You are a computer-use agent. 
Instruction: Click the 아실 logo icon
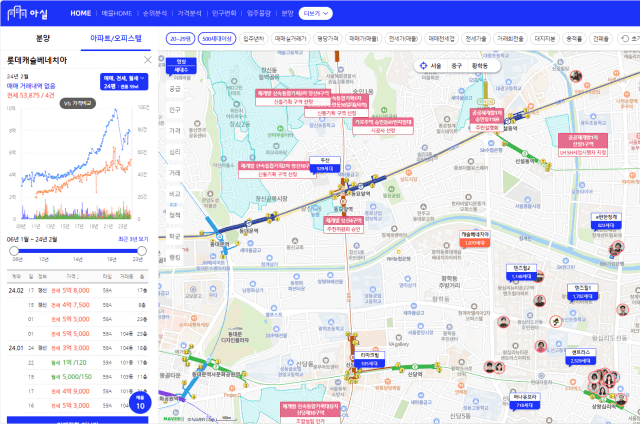pos(17,13)
